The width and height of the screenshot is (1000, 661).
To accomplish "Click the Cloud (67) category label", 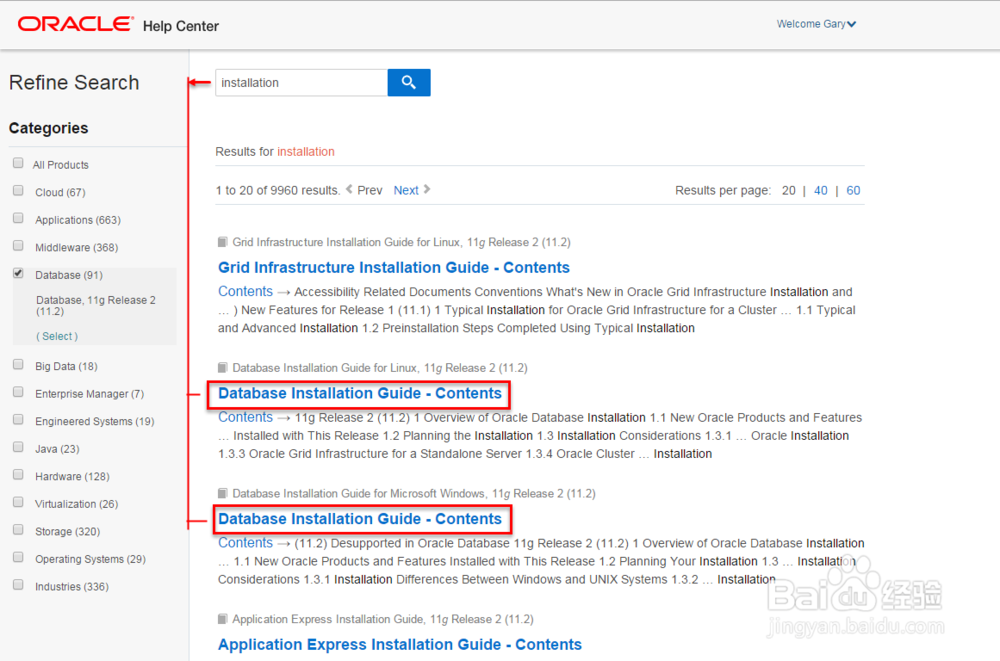I will (x=60, y=192).
